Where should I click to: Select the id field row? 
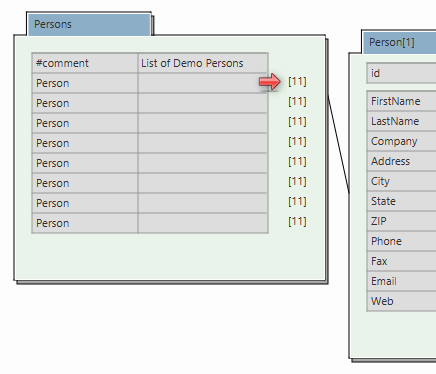402,73
